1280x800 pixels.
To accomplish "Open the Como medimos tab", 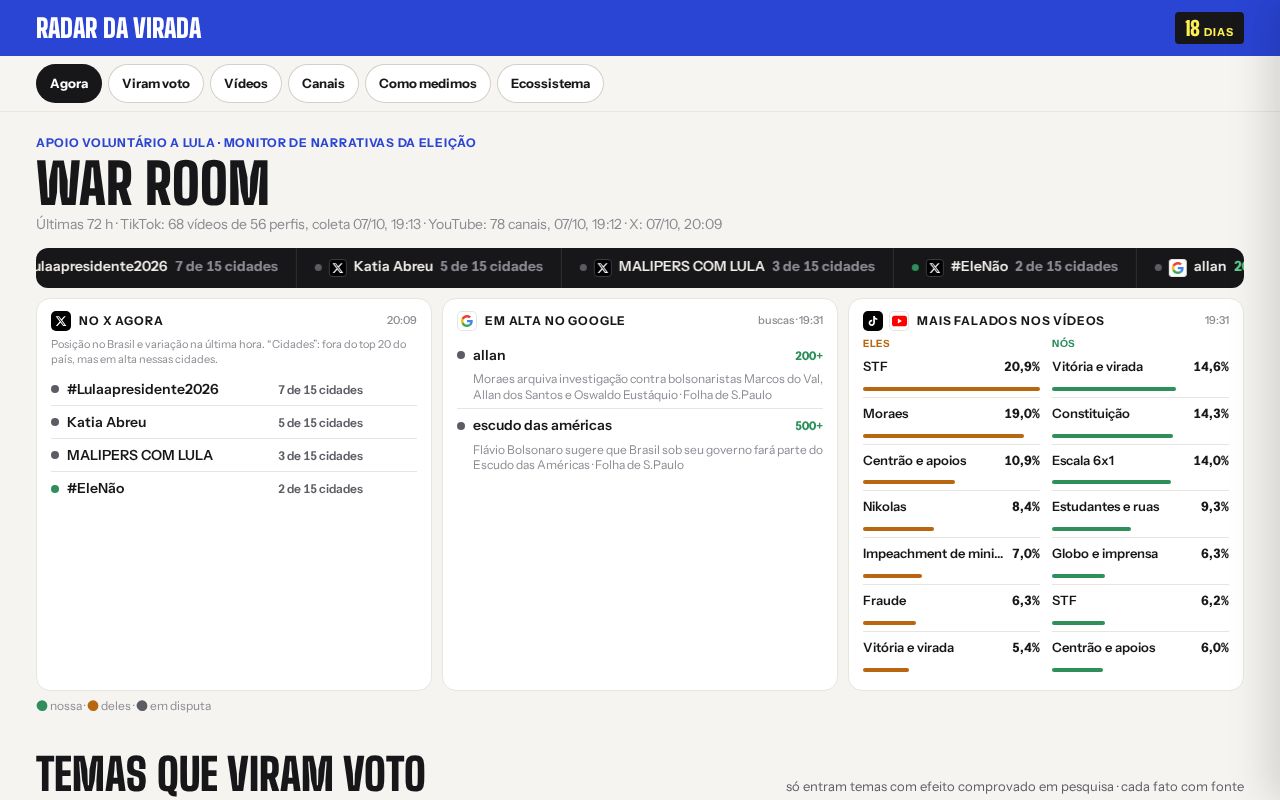I will pos(428,84).
